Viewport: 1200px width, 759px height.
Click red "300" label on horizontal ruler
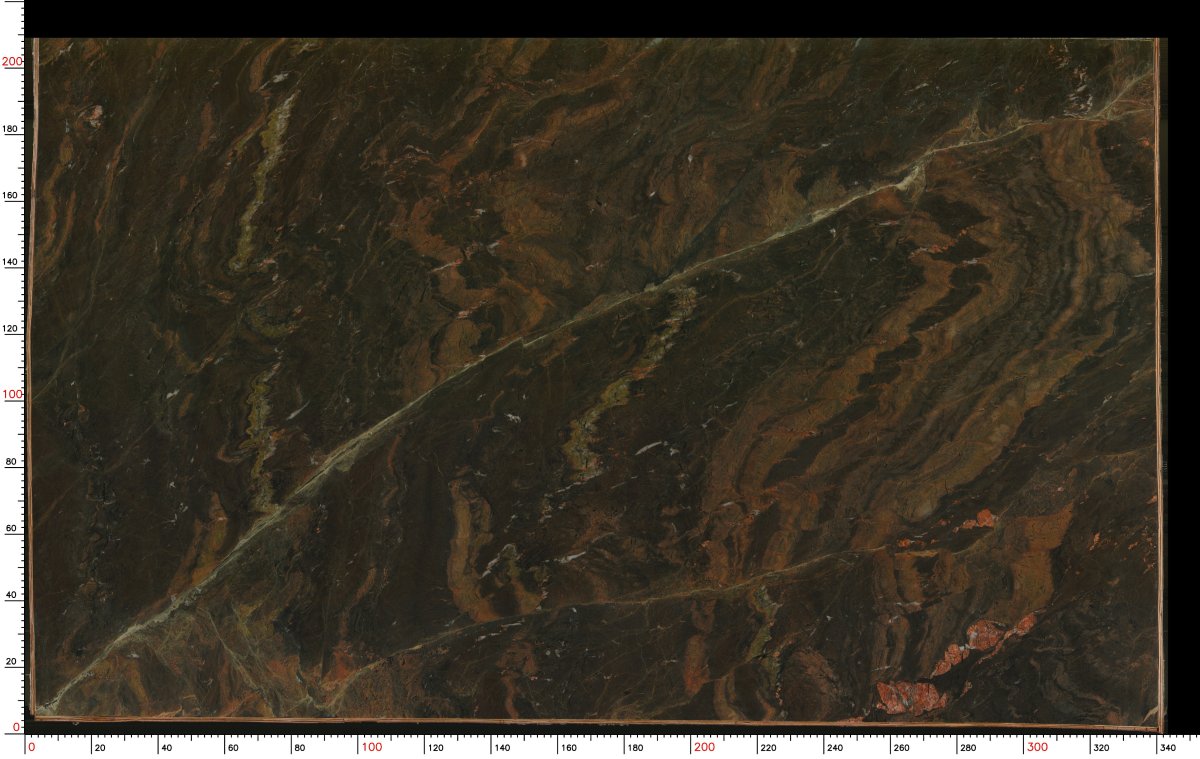[x=1037, y=747]
